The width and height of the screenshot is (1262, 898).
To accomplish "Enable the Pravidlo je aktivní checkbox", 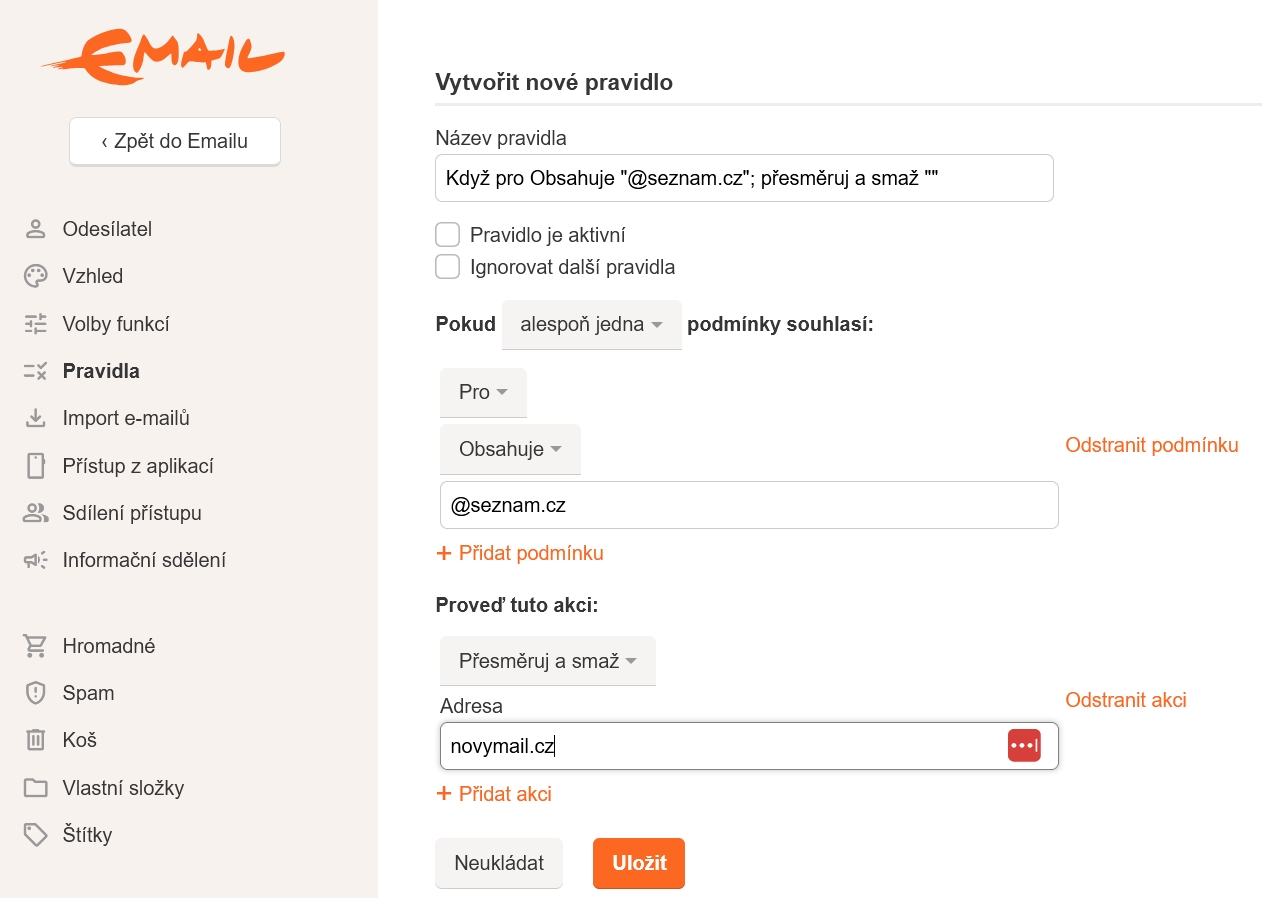I will [448, 235].
